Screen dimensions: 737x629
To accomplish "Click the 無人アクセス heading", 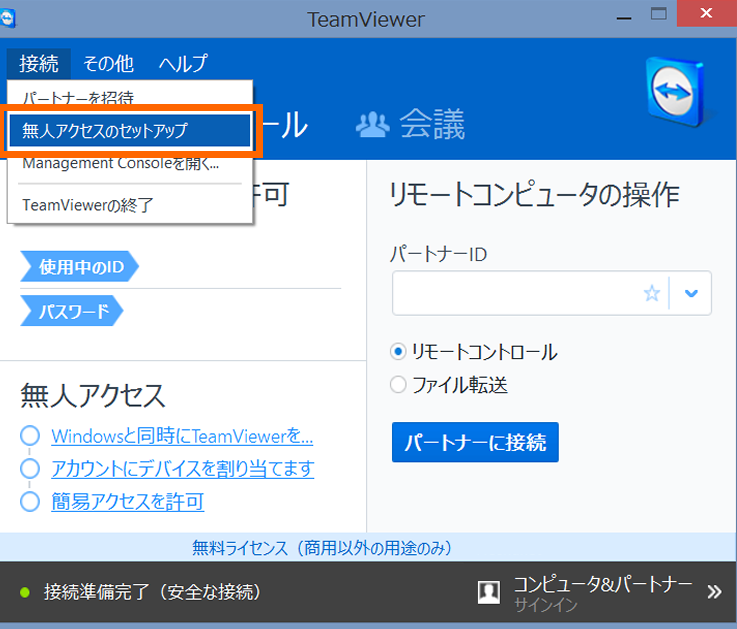I will (x=93, y=395).
